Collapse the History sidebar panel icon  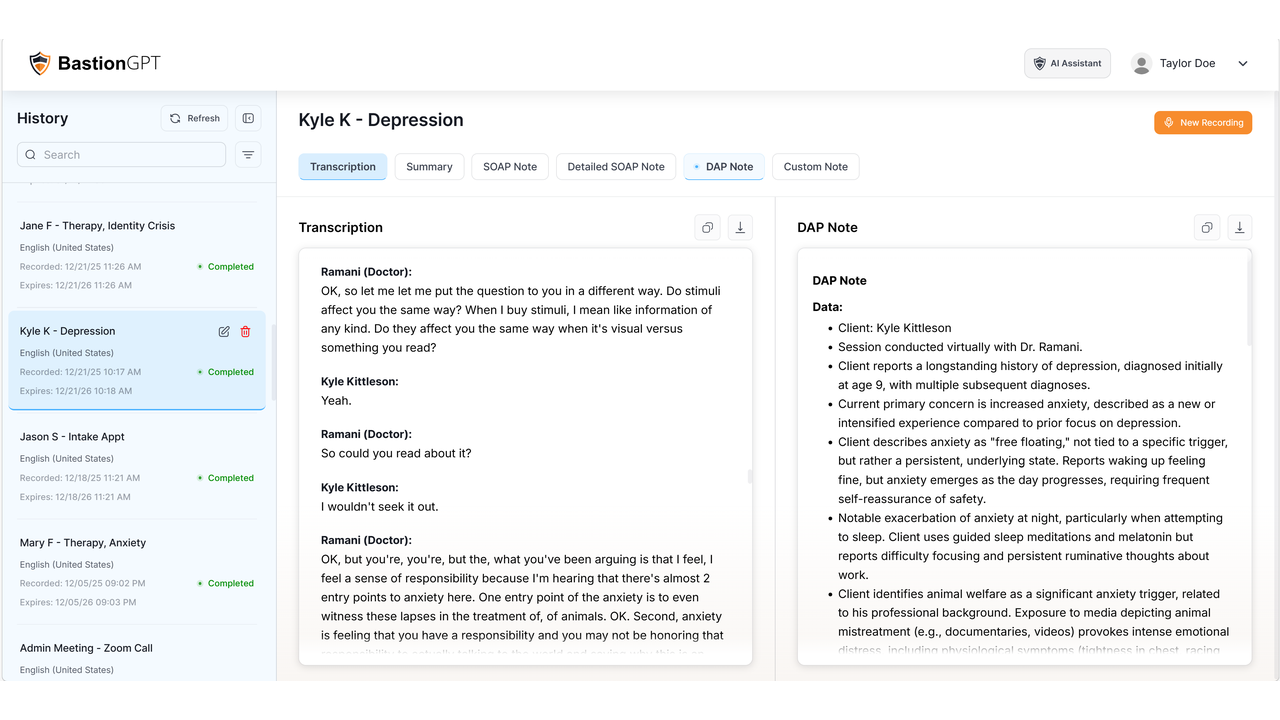tap(248, 118)
